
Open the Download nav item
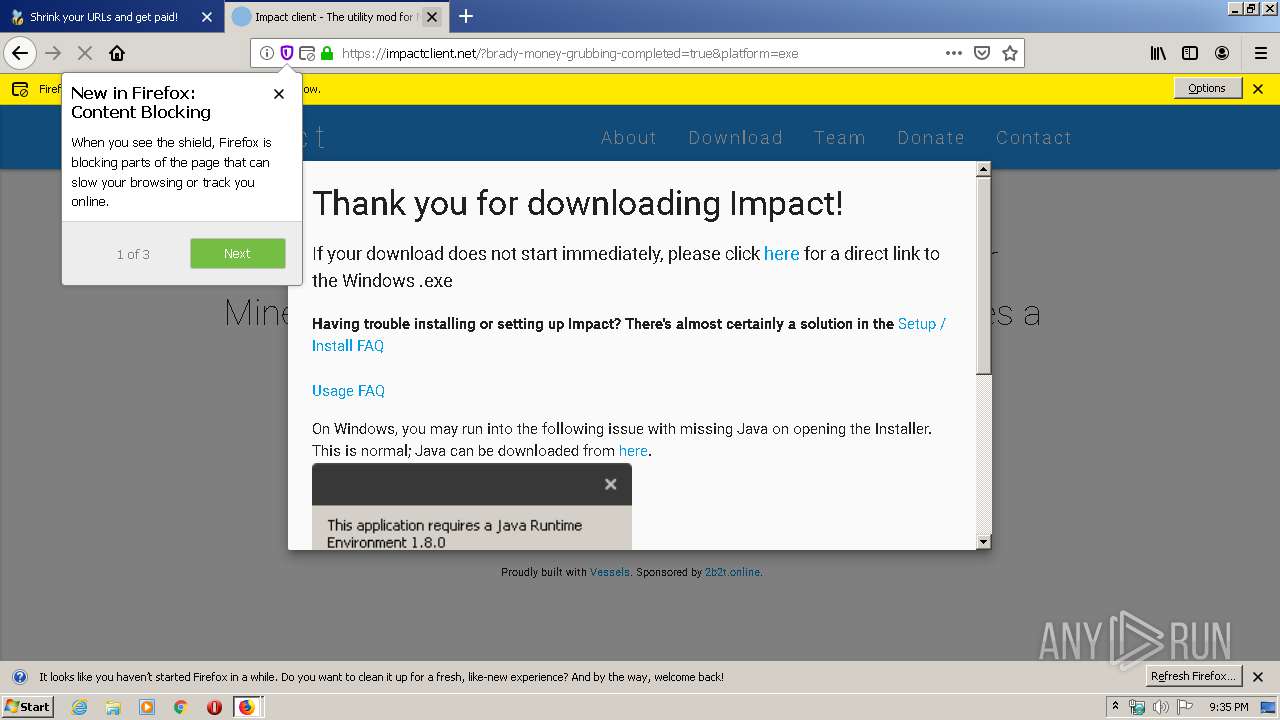736,138
